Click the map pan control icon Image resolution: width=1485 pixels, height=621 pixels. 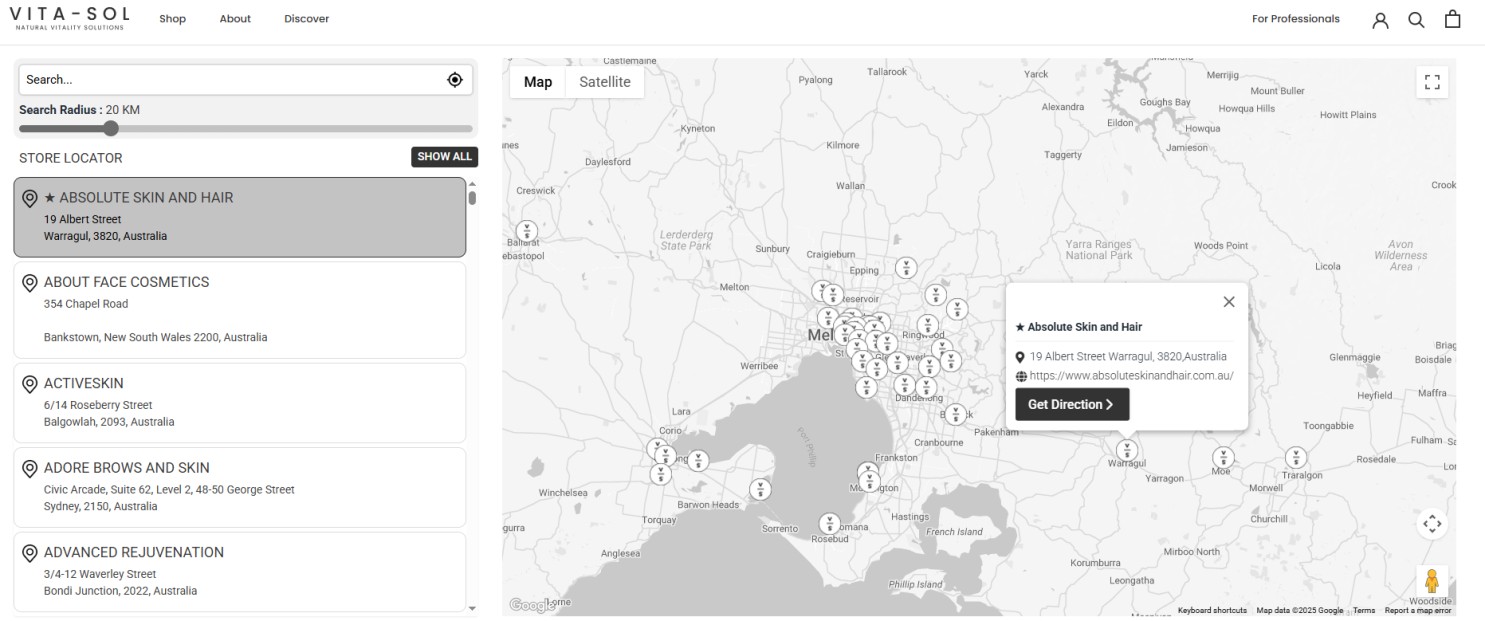tap(1432, 524)
